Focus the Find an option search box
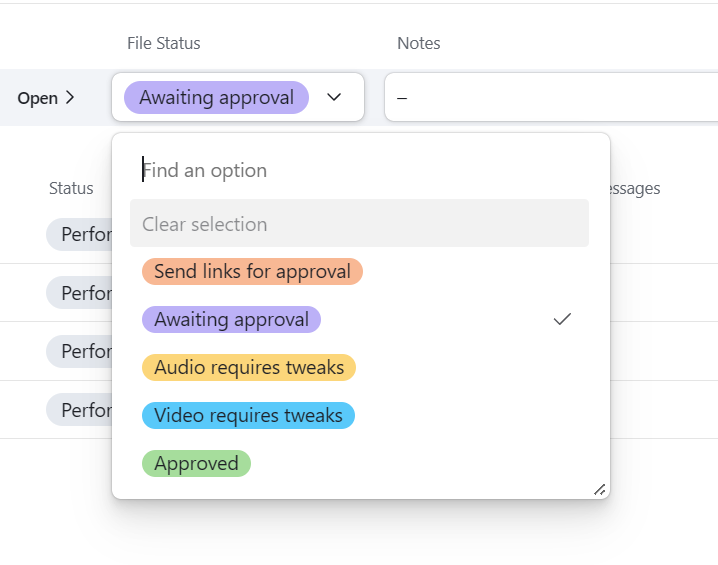The width and height of the screenshot is (718, 565). pos(360,170)
